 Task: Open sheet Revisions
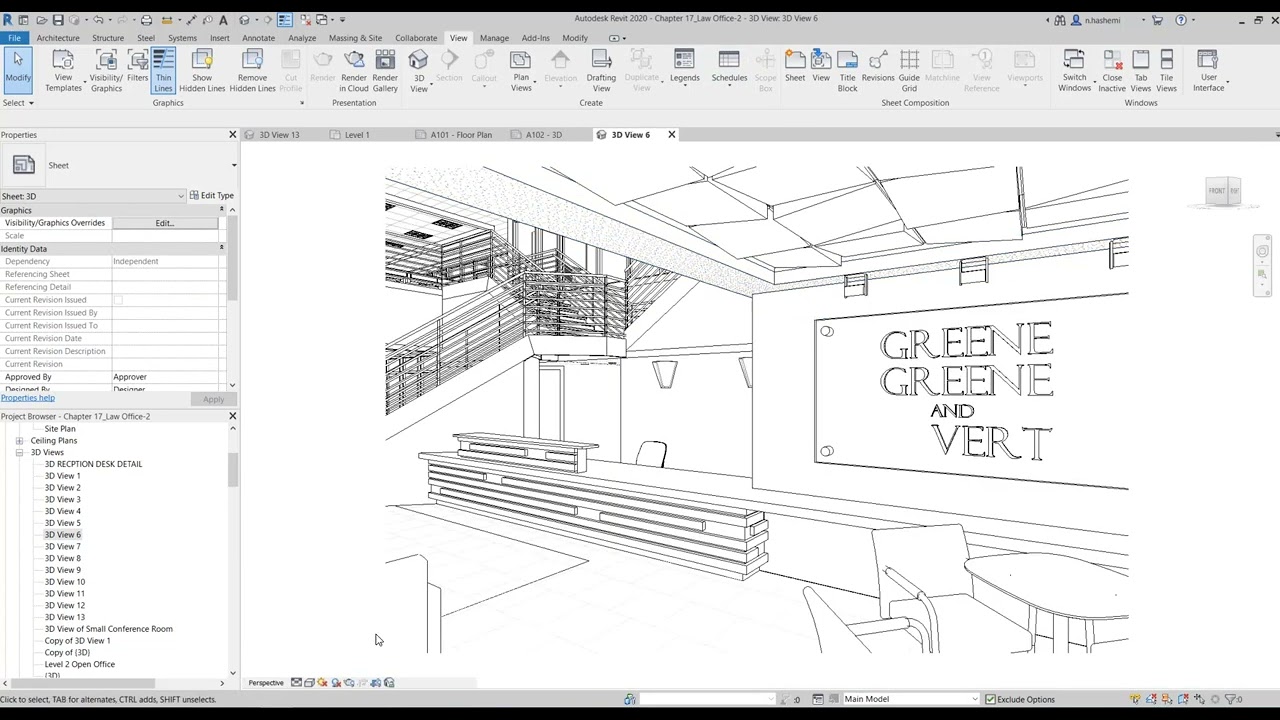(x=878, y=68)
